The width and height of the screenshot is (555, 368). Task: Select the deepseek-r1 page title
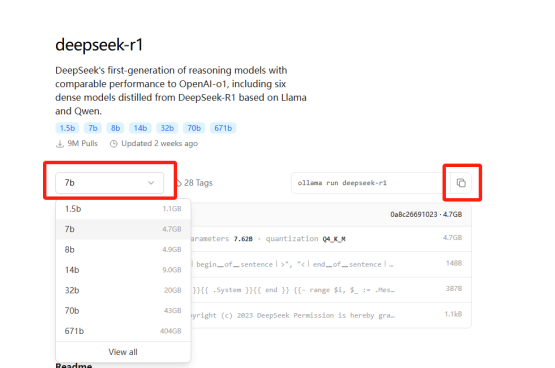pos(99,45)
